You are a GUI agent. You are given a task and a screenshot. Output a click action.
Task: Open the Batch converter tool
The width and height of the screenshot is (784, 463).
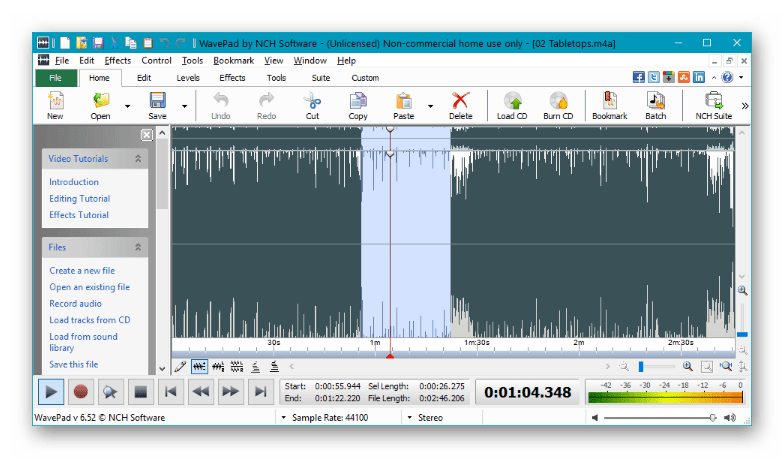[656, 106]
